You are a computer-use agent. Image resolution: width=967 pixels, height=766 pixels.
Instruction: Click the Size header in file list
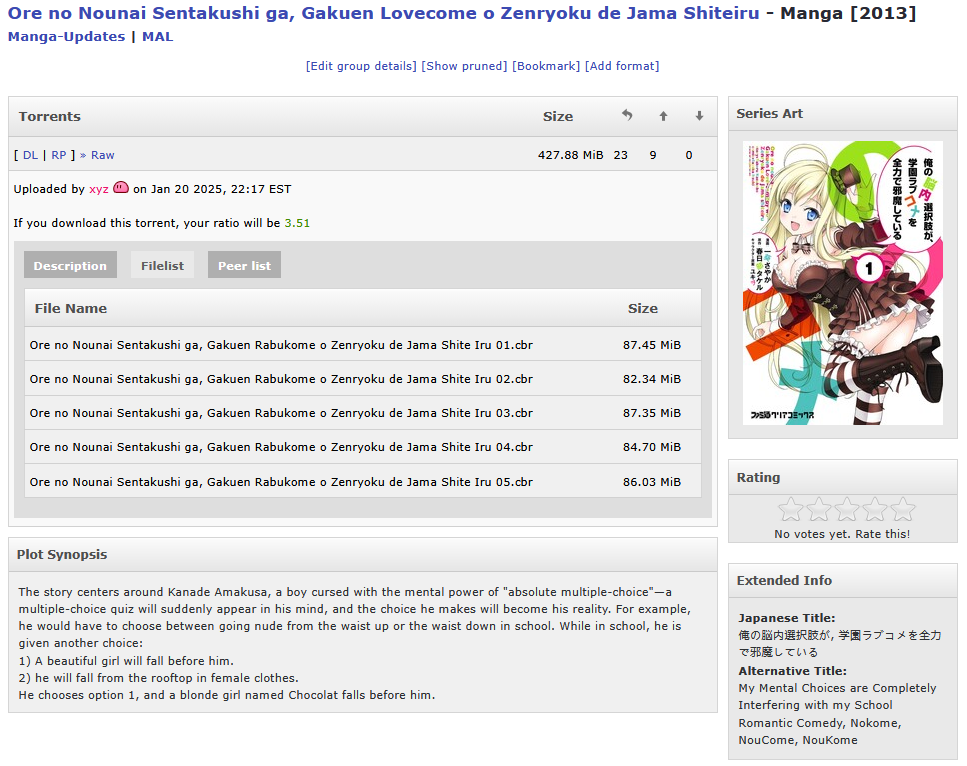[643, 308]
